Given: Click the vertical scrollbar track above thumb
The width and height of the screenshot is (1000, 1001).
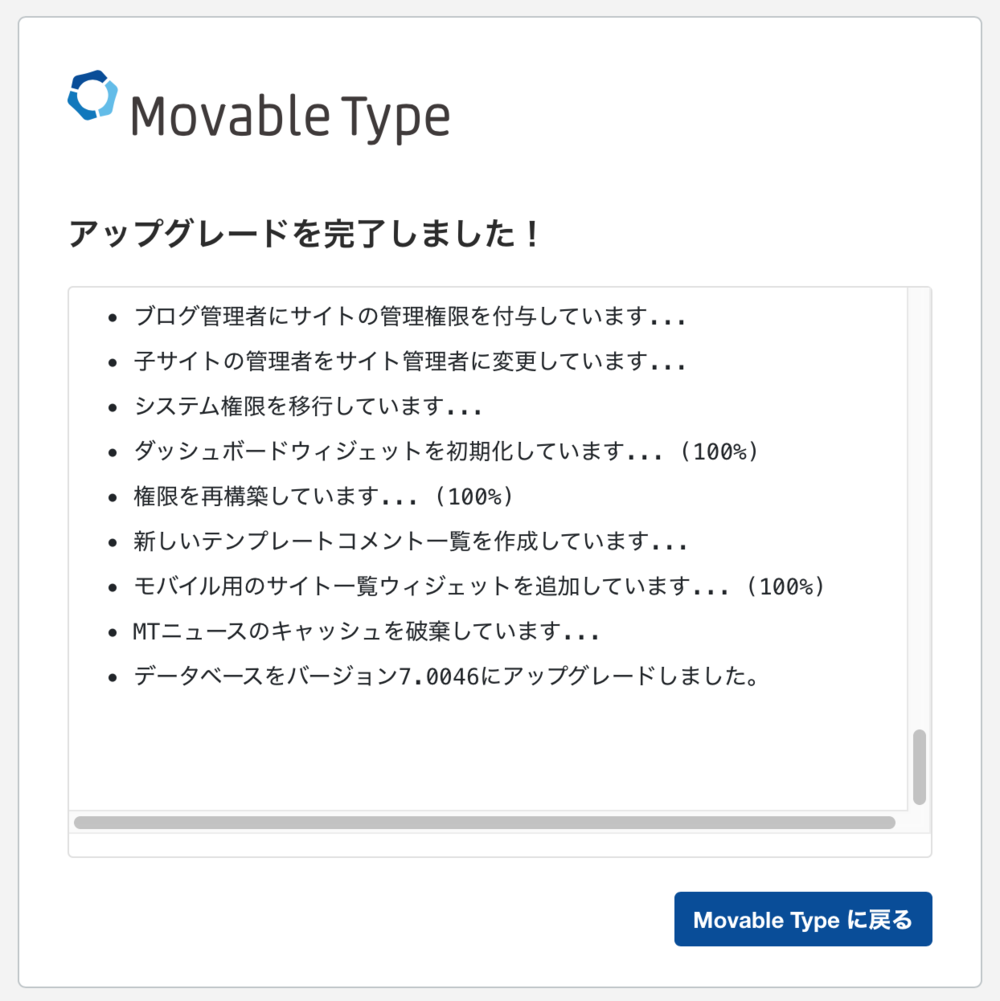Looking at the screenshot, I should pos(919,500).
